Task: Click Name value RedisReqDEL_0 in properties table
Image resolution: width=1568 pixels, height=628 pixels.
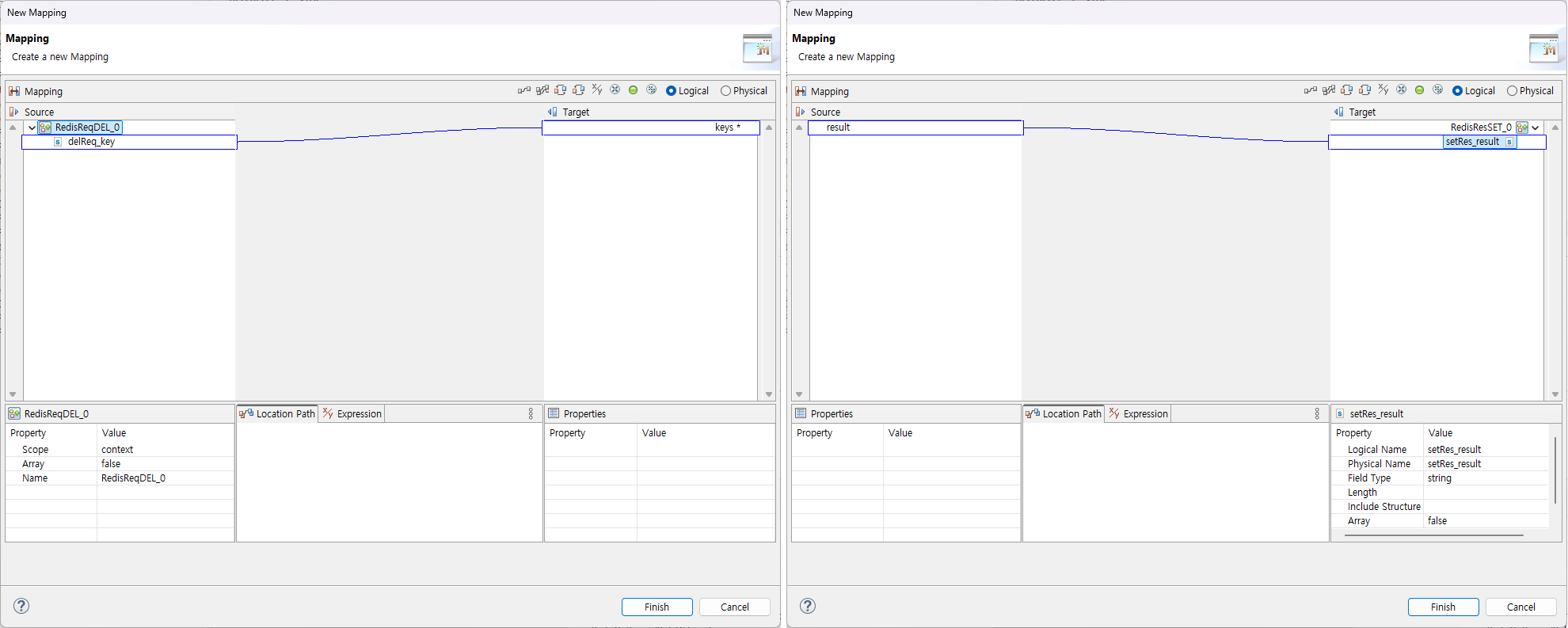Action: 133,478
